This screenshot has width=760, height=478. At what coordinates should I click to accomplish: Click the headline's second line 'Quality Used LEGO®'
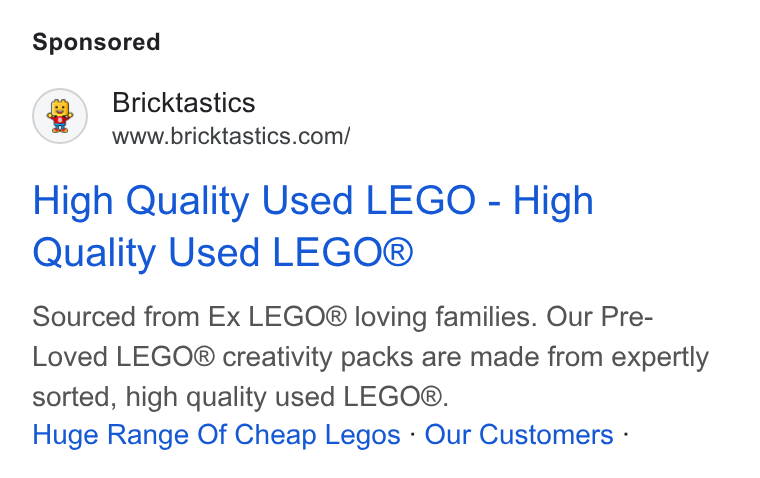(223, 253)
